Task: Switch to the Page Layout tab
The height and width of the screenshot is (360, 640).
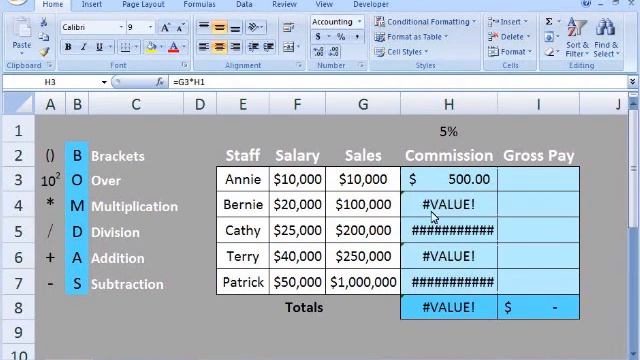Action: [x=143, y=4]
